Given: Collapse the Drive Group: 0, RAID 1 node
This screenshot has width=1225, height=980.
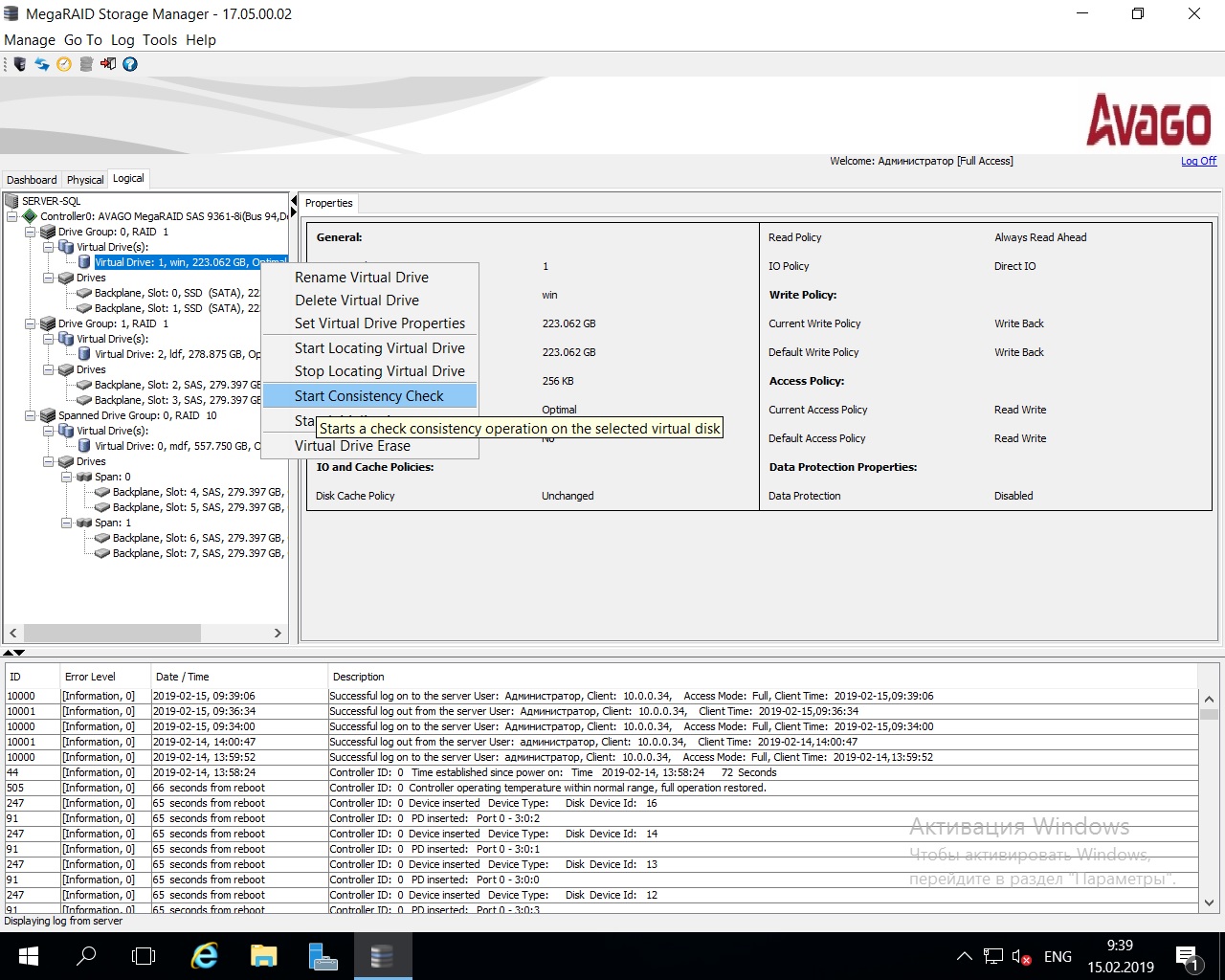Looking at the screenshot, I should coord(30,232).
